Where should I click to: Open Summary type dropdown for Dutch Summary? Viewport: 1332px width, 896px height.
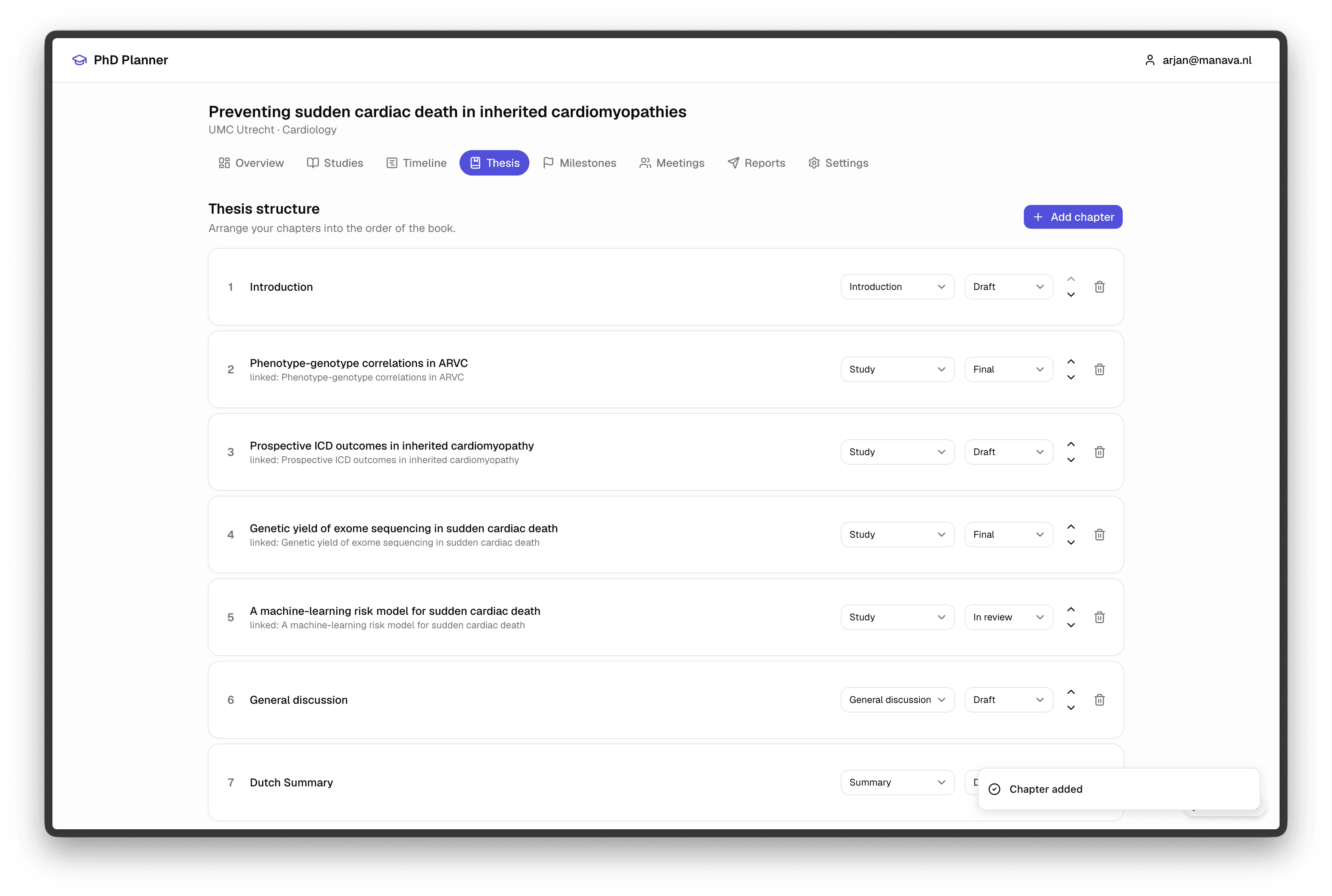[897, 782]
